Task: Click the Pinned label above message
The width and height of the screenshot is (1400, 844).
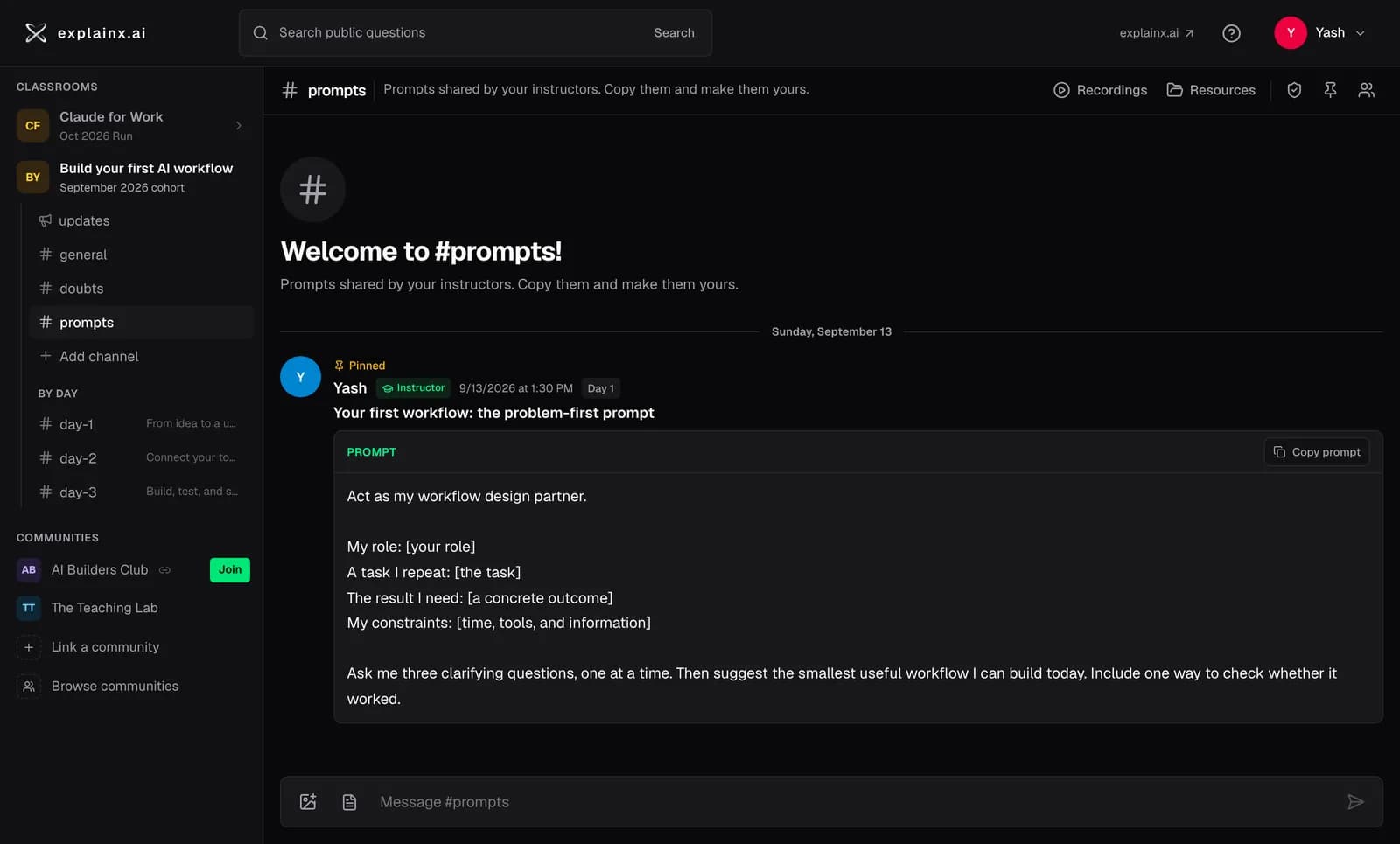Action: (x=360, y=366)
